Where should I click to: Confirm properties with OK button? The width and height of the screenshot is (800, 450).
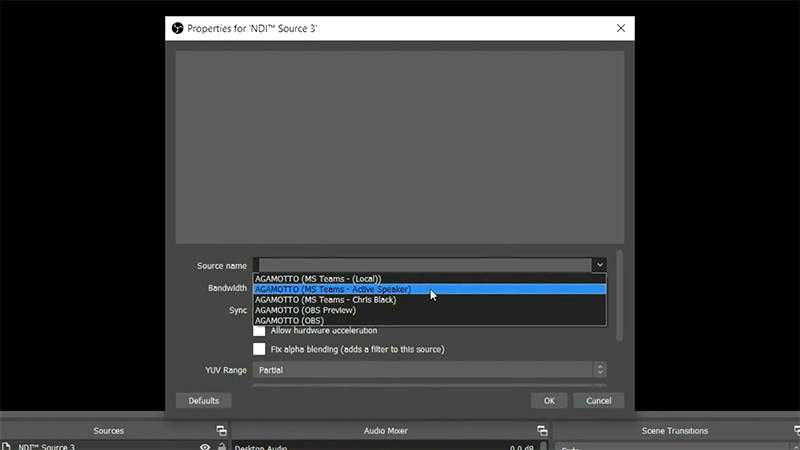click(x=549, y=401)
